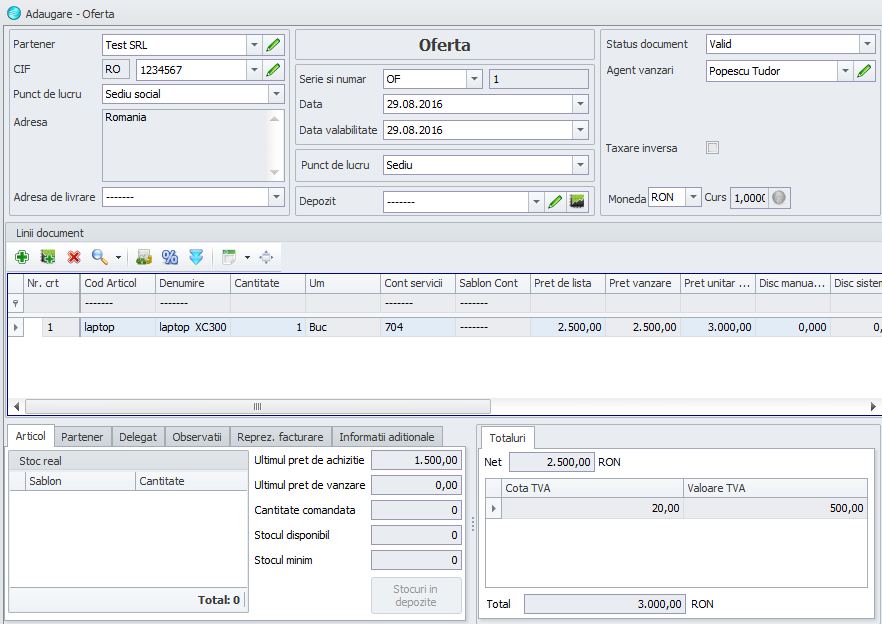Open the Data date picker dropdown
This screenshot has width=882, height=624.
point(580,104)
